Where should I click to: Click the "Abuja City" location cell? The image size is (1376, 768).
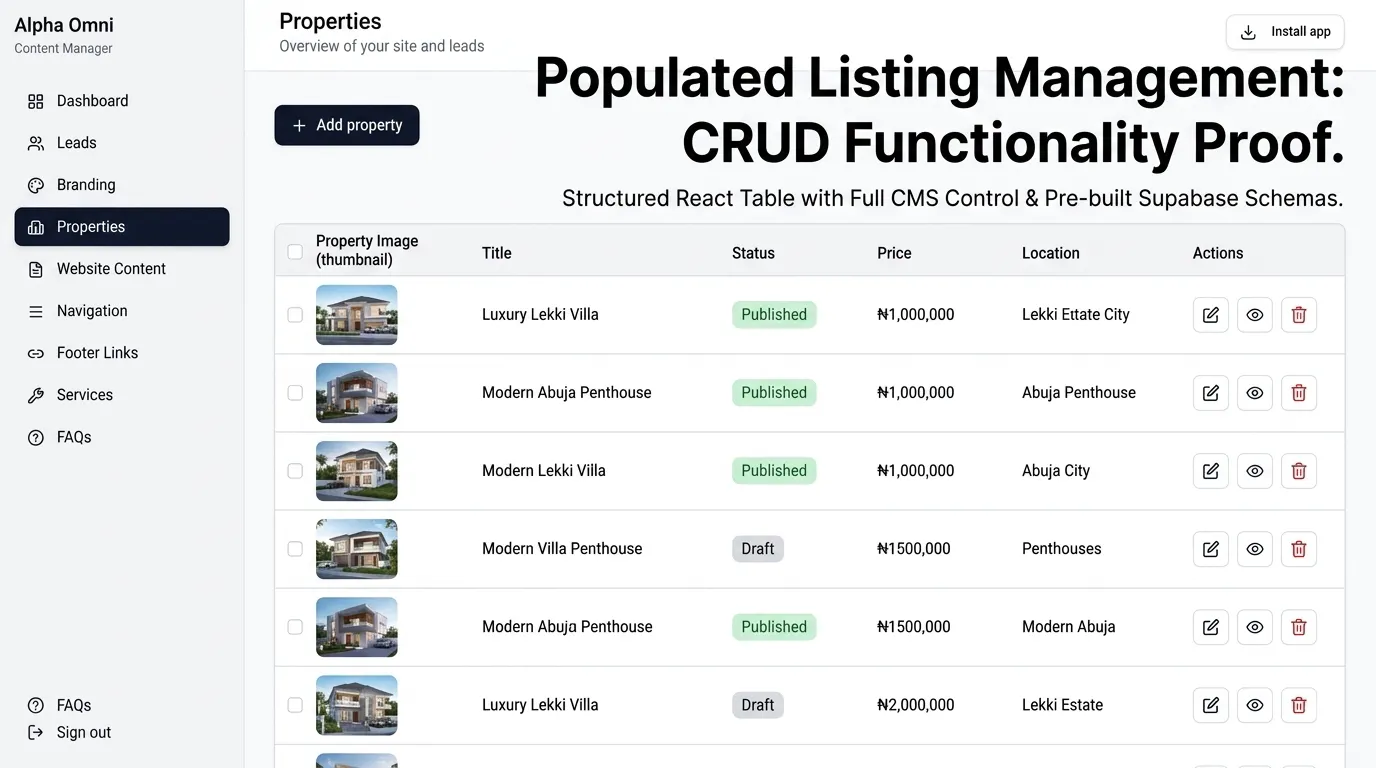click(x=1056, y=471)
